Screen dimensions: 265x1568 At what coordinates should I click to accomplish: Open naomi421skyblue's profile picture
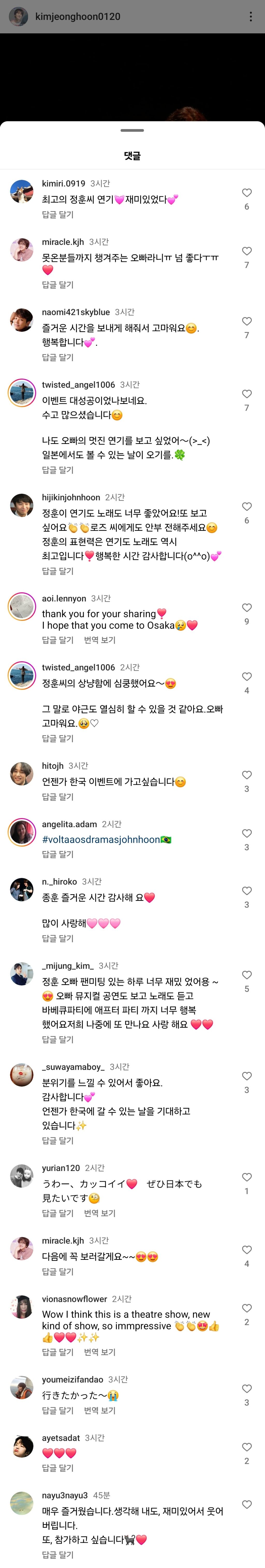pyautogui.click(x=21, y=320)
